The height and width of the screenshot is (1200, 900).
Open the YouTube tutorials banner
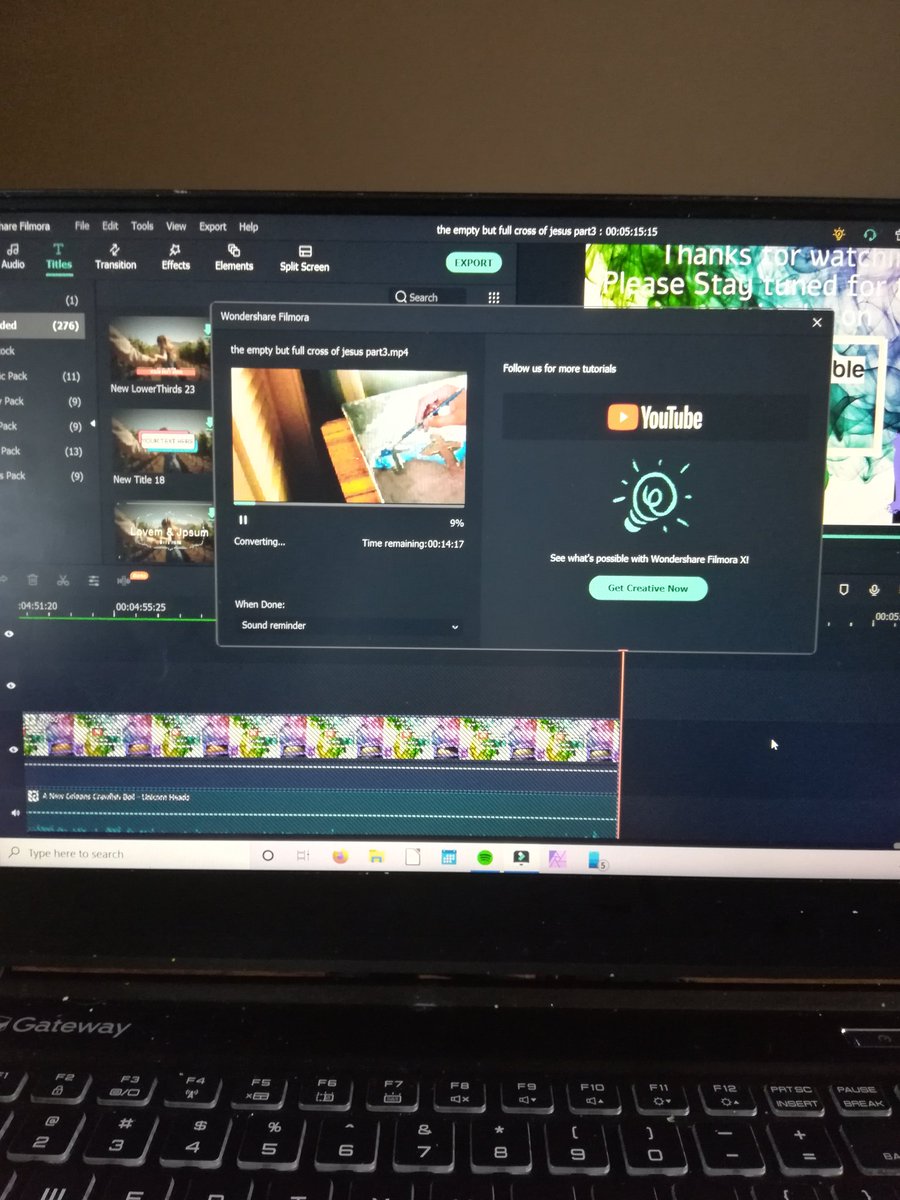click(x=656, y=417)
